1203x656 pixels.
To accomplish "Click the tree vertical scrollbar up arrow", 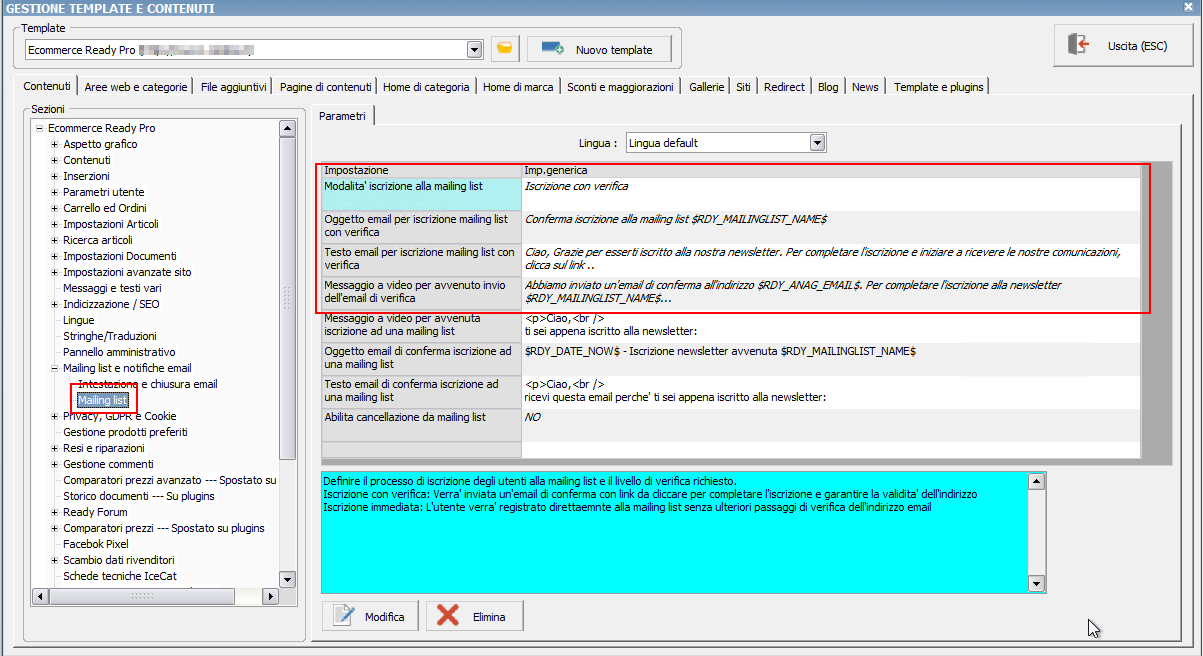I will (288, 128).
